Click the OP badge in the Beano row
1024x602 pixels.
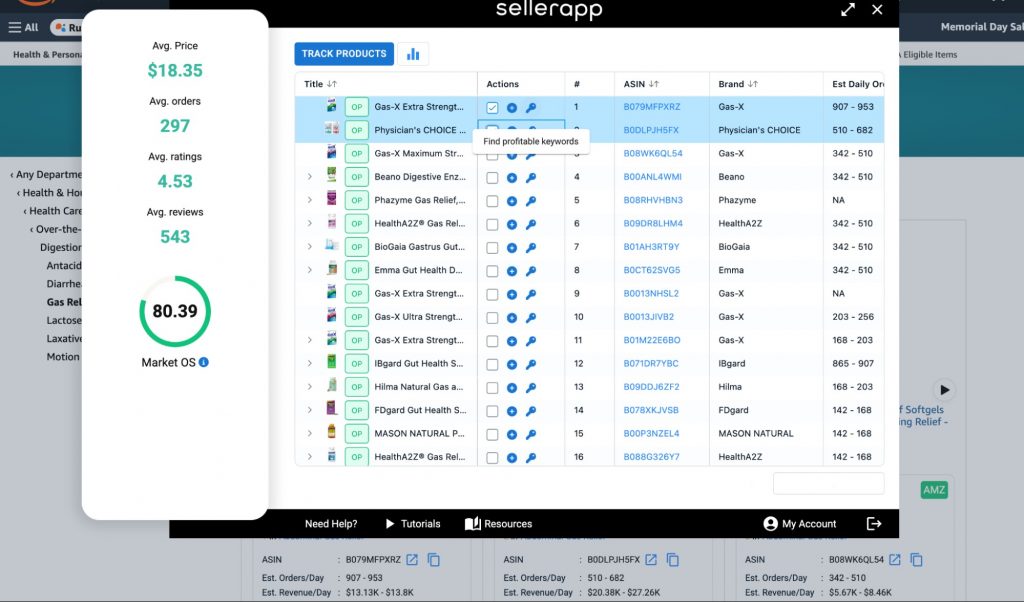click(357, 177)
